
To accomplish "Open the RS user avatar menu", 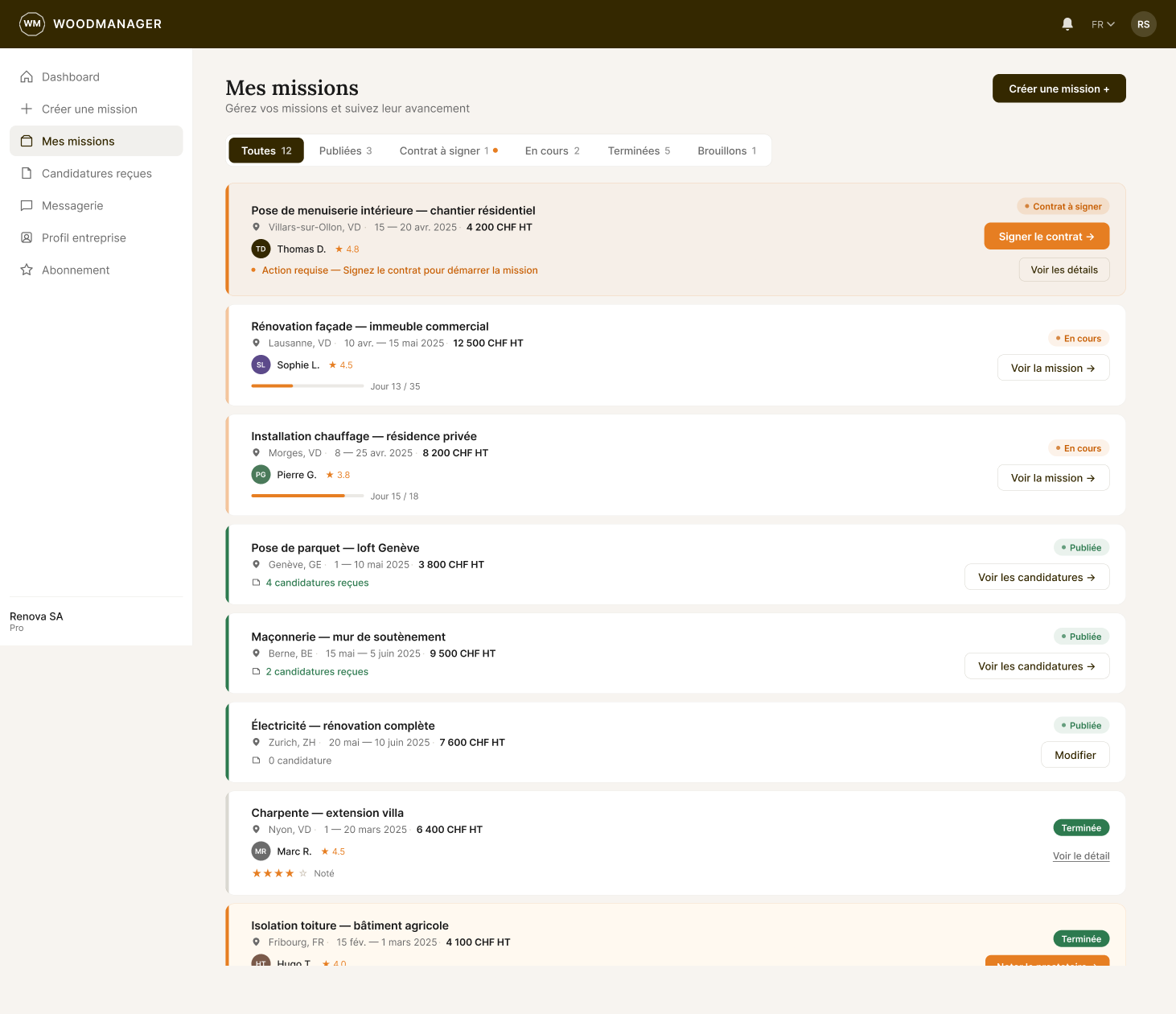I will (1143, 24).
